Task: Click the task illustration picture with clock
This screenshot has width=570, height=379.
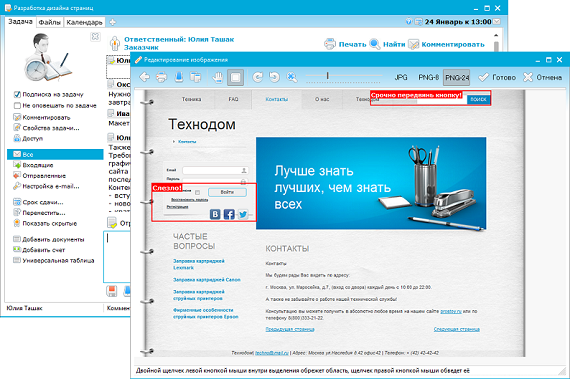Action: [47, 57]
